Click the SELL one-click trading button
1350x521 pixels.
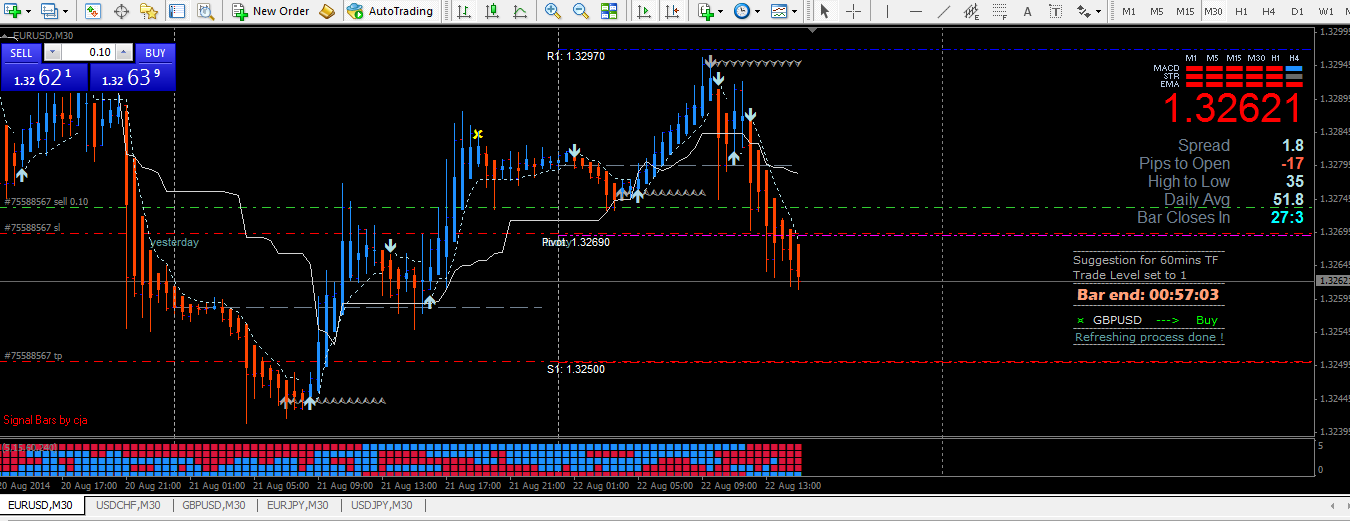pyautogui.click(x=21, y=52)
